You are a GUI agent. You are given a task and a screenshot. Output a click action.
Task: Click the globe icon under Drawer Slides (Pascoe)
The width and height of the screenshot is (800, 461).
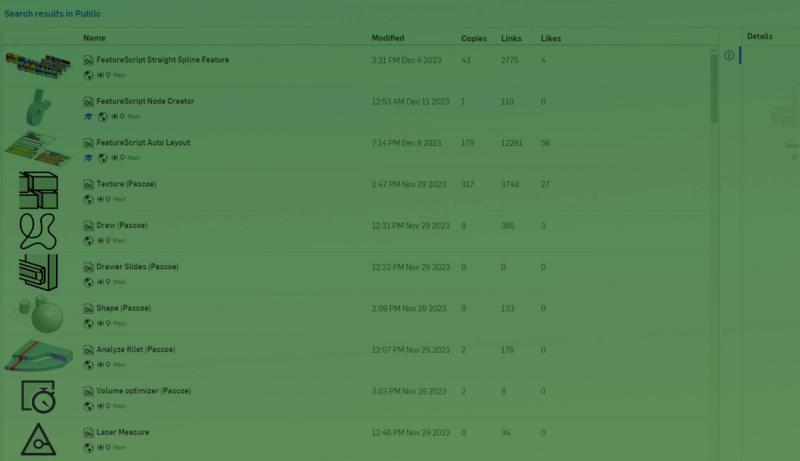pyautogui.click(x=88, y=281)
